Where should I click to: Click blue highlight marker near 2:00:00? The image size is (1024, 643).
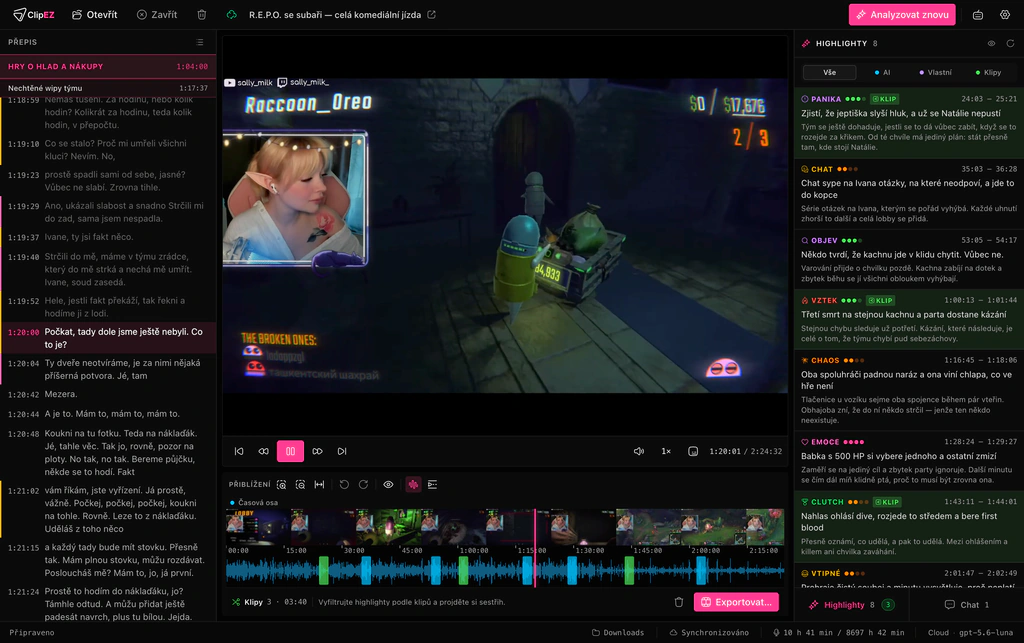coord(701,571)
